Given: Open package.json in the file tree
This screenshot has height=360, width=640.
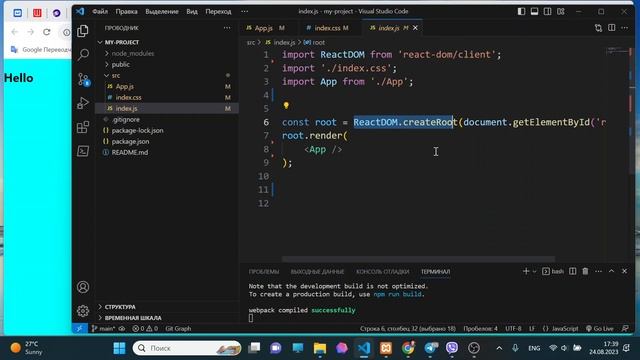Looking at the screenshot, I should coord(130,142).
